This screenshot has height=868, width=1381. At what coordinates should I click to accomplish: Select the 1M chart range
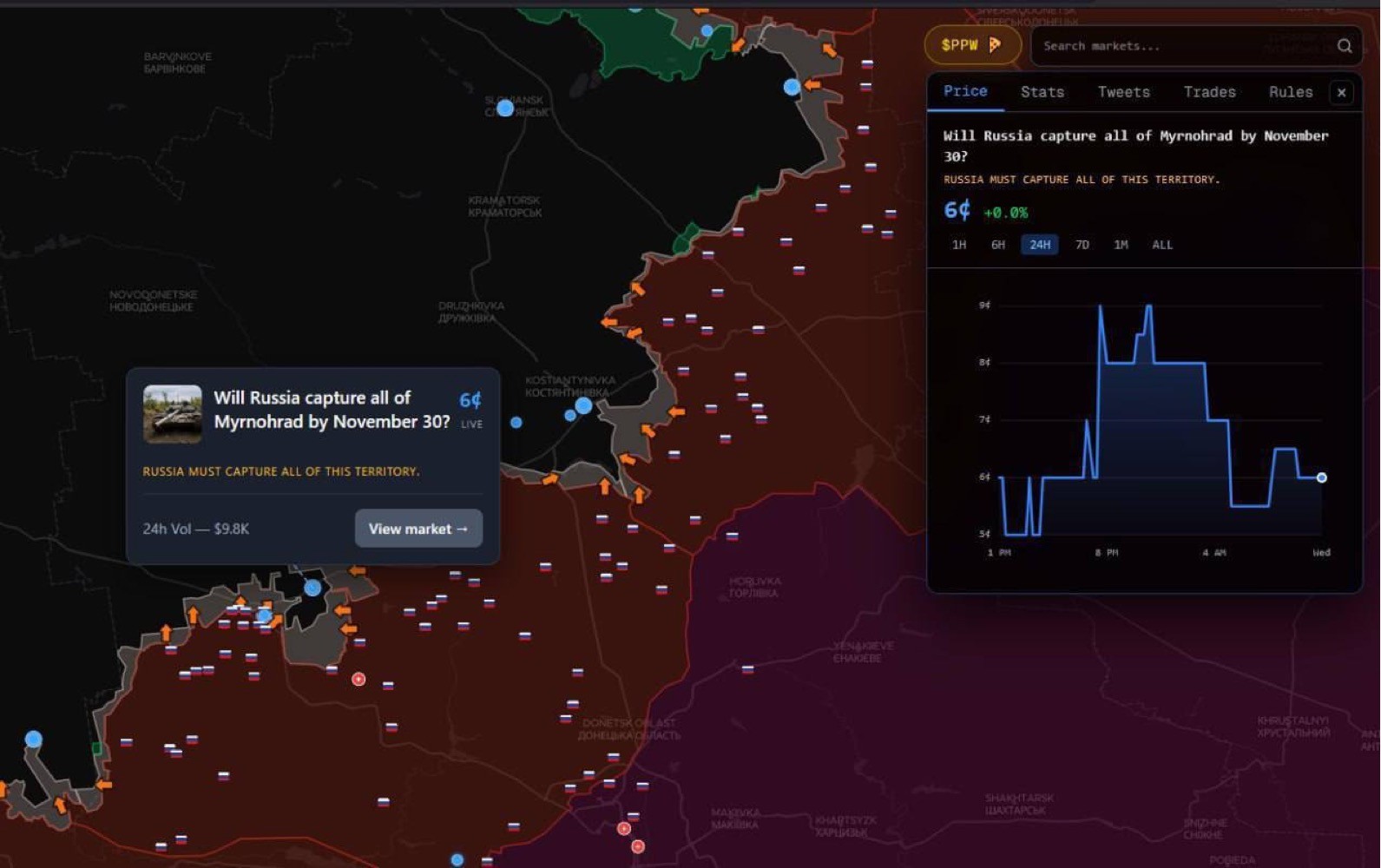pyautogui.click(x=1121, y=245)
